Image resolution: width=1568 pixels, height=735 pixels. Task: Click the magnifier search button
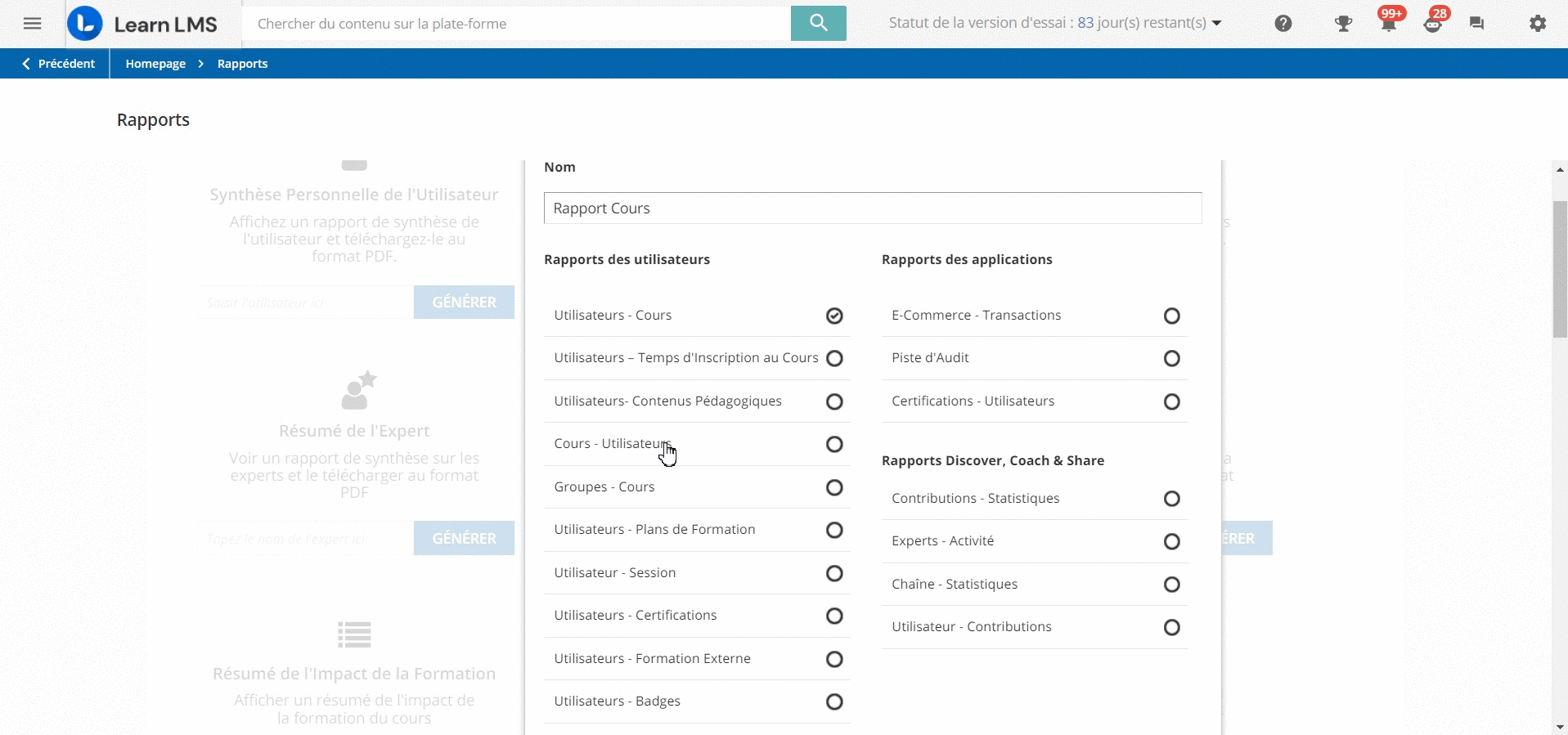(x=818, y=23)
